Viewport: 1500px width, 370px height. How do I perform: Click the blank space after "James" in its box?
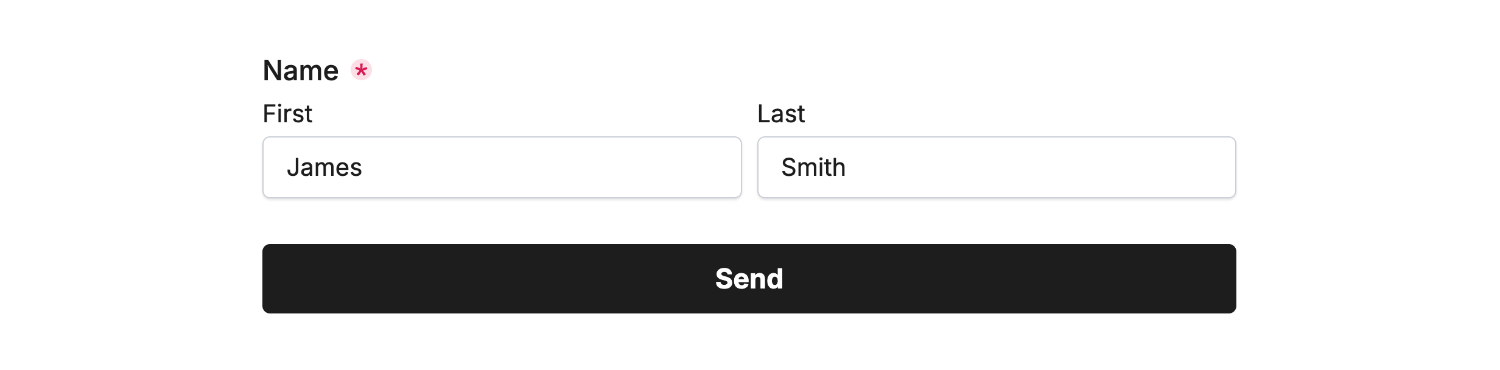550,167
